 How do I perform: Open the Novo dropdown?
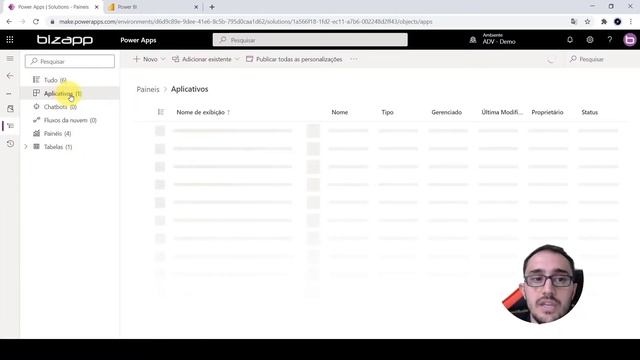pyautogui.click(x=149, y=59)
